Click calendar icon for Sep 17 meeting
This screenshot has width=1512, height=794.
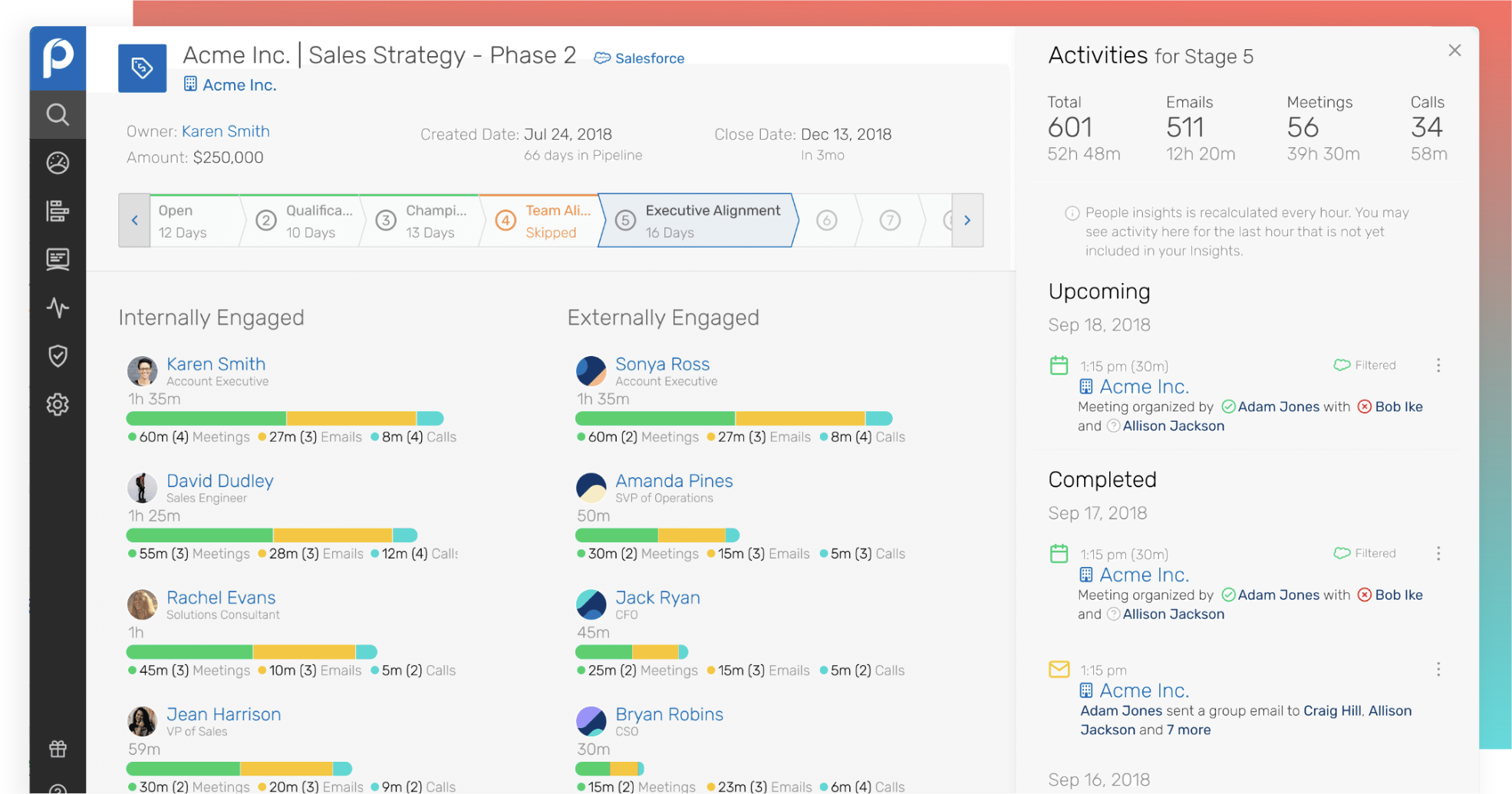[x=1059, y=553]
